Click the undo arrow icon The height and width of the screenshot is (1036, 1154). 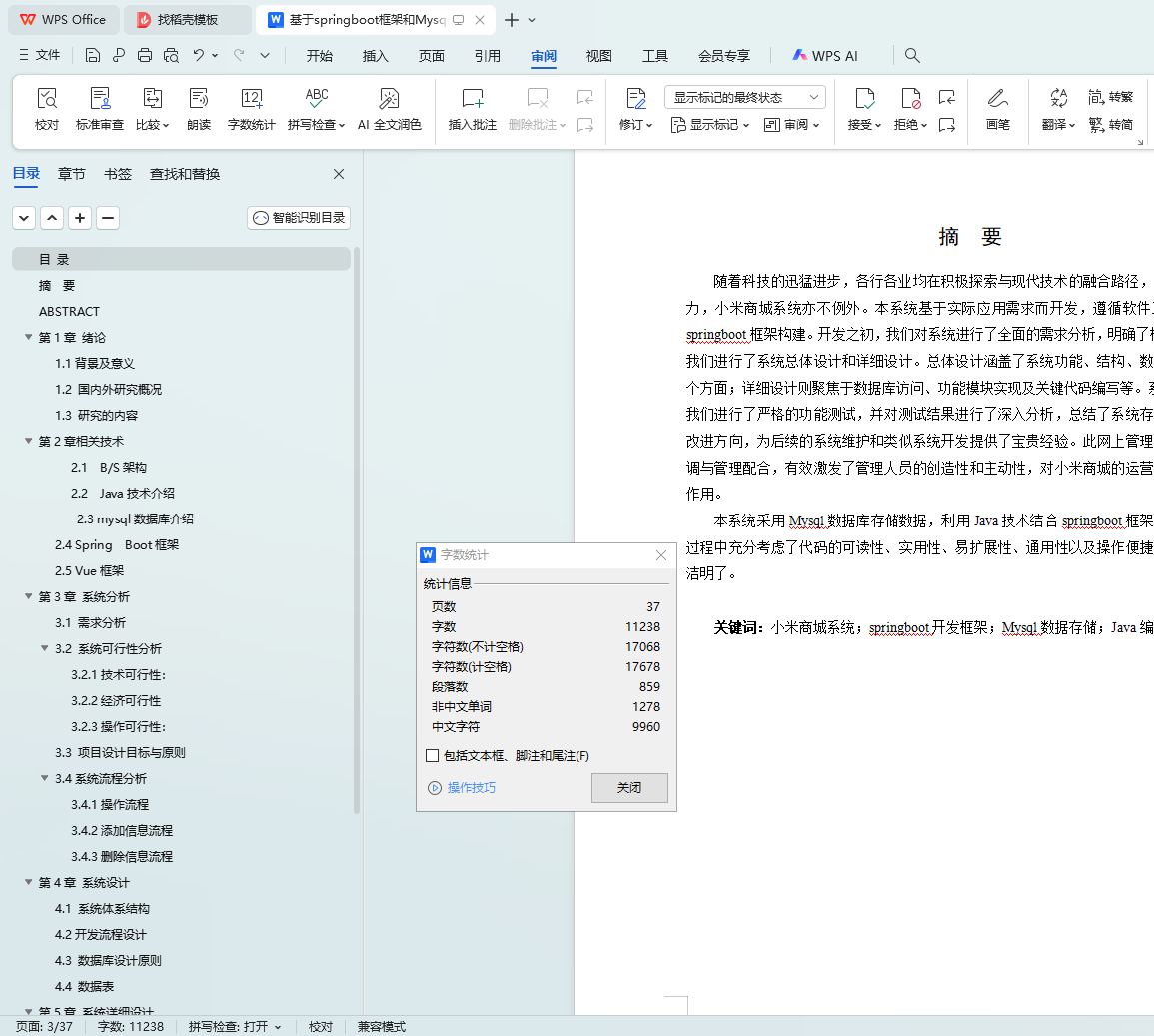198,55
